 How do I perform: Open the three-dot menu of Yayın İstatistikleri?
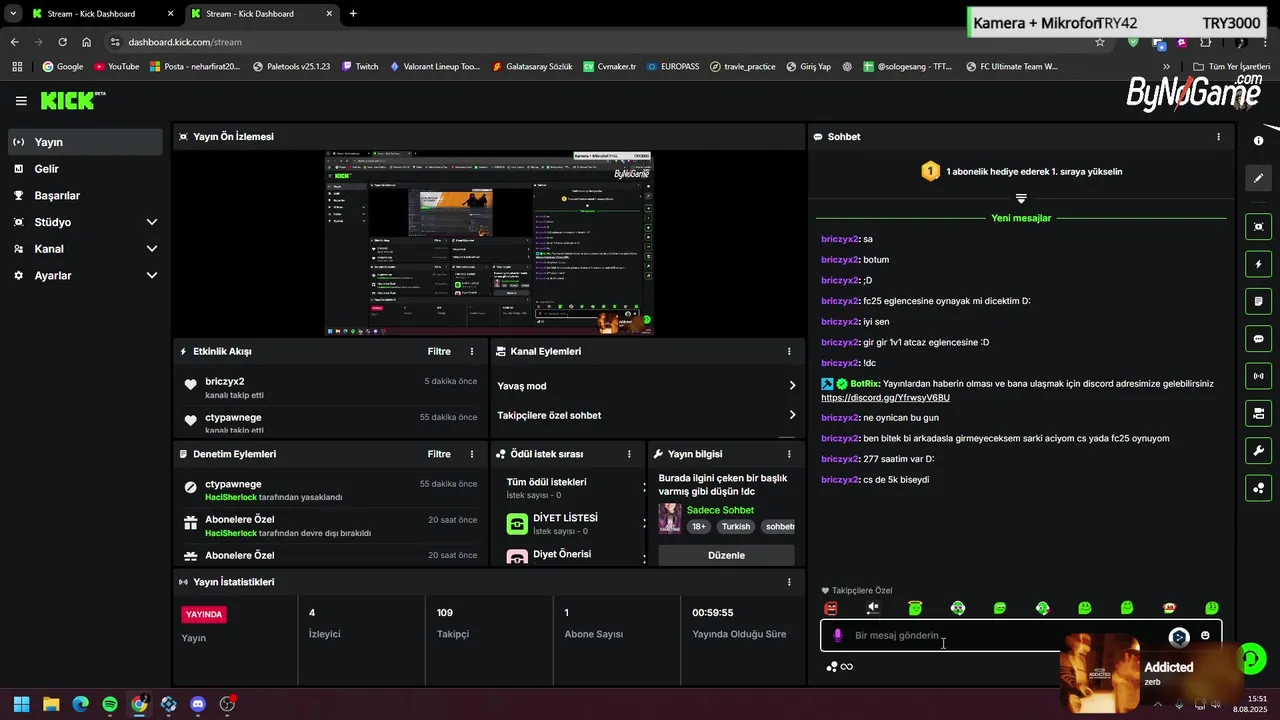[789, 582]
